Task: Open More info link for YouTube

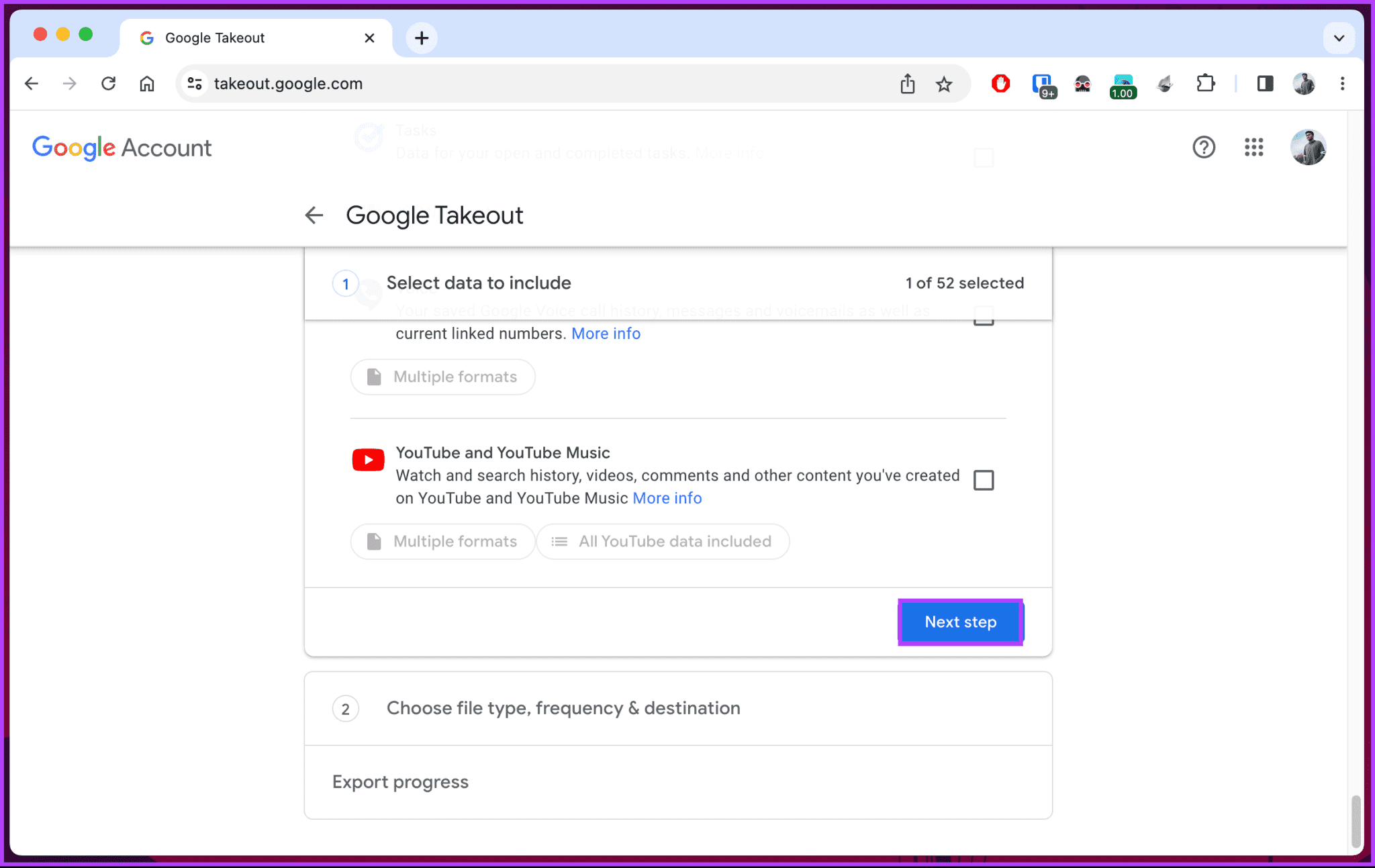Action: [x=667, y=498]
